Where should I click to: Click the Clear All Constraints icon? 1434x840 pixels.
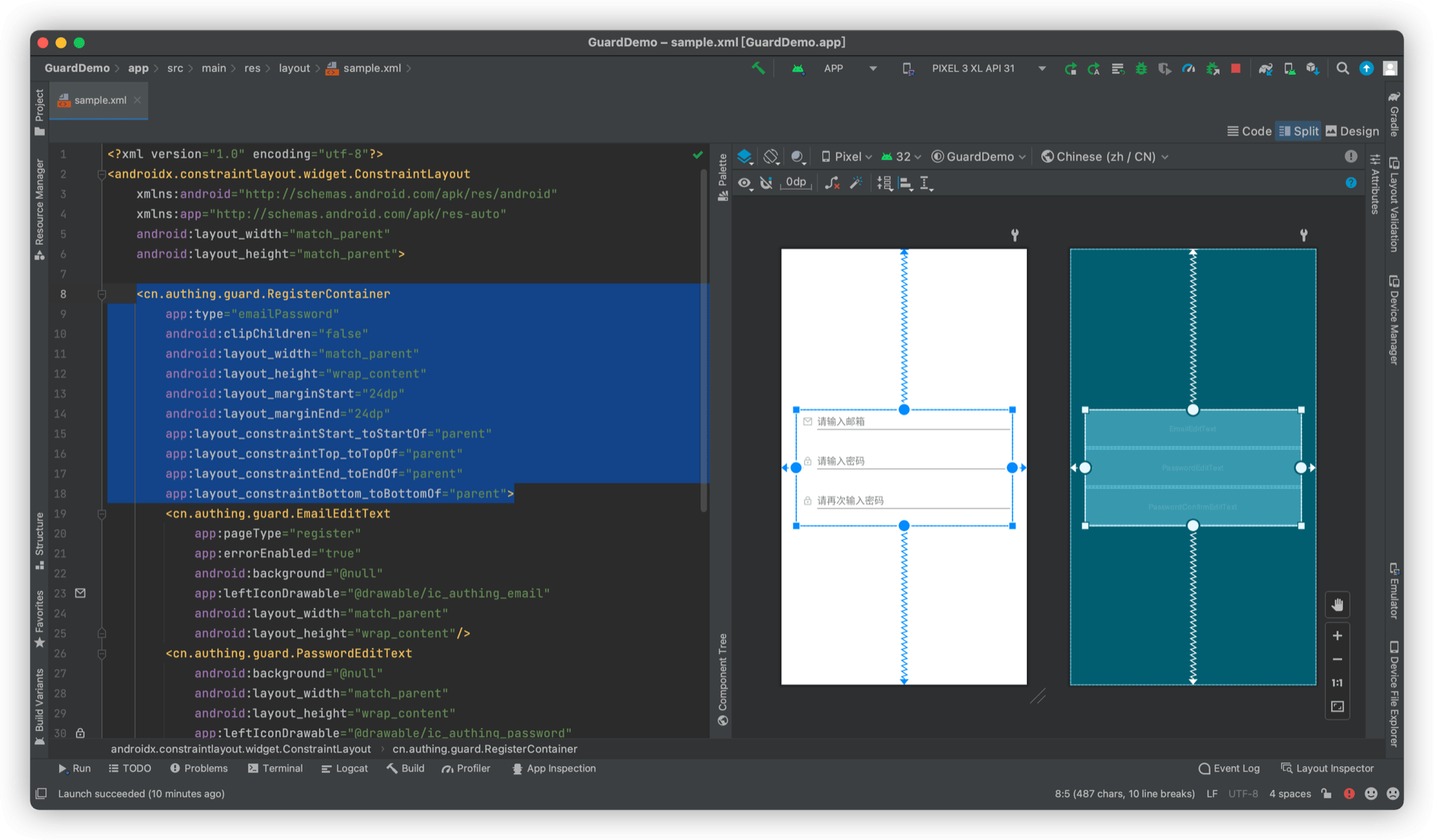click(833, 183)
